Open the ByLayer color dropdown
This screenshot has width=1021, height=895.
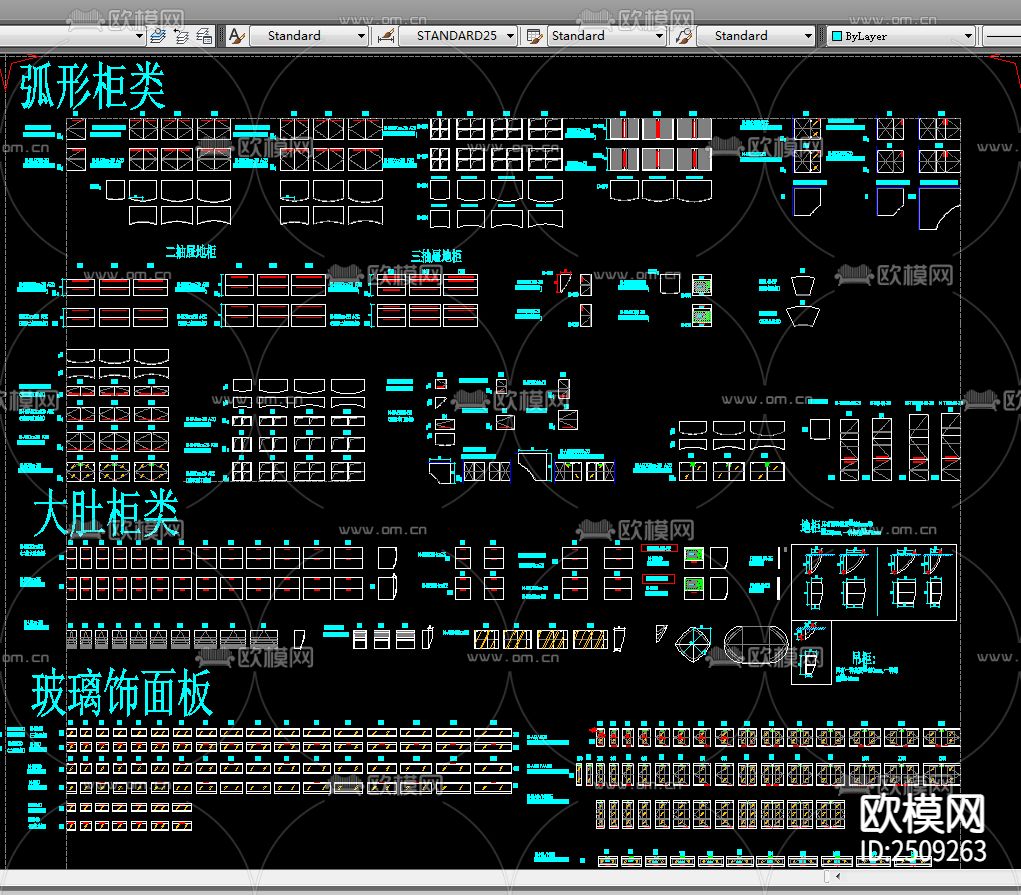point(901,36)
